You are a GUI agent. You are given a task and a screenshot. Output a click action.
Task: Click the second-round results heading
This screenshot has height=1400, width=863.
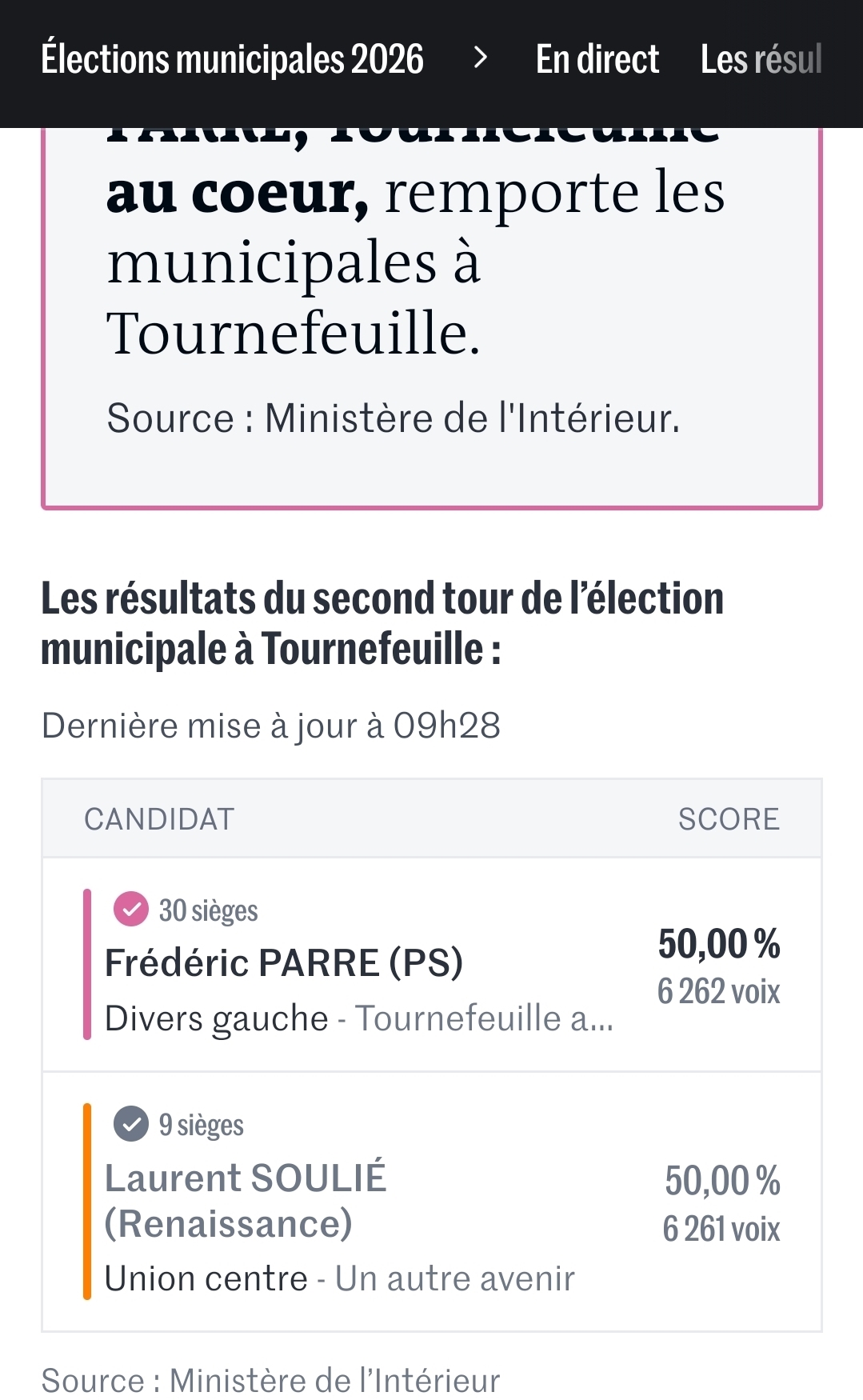point(382,622)
